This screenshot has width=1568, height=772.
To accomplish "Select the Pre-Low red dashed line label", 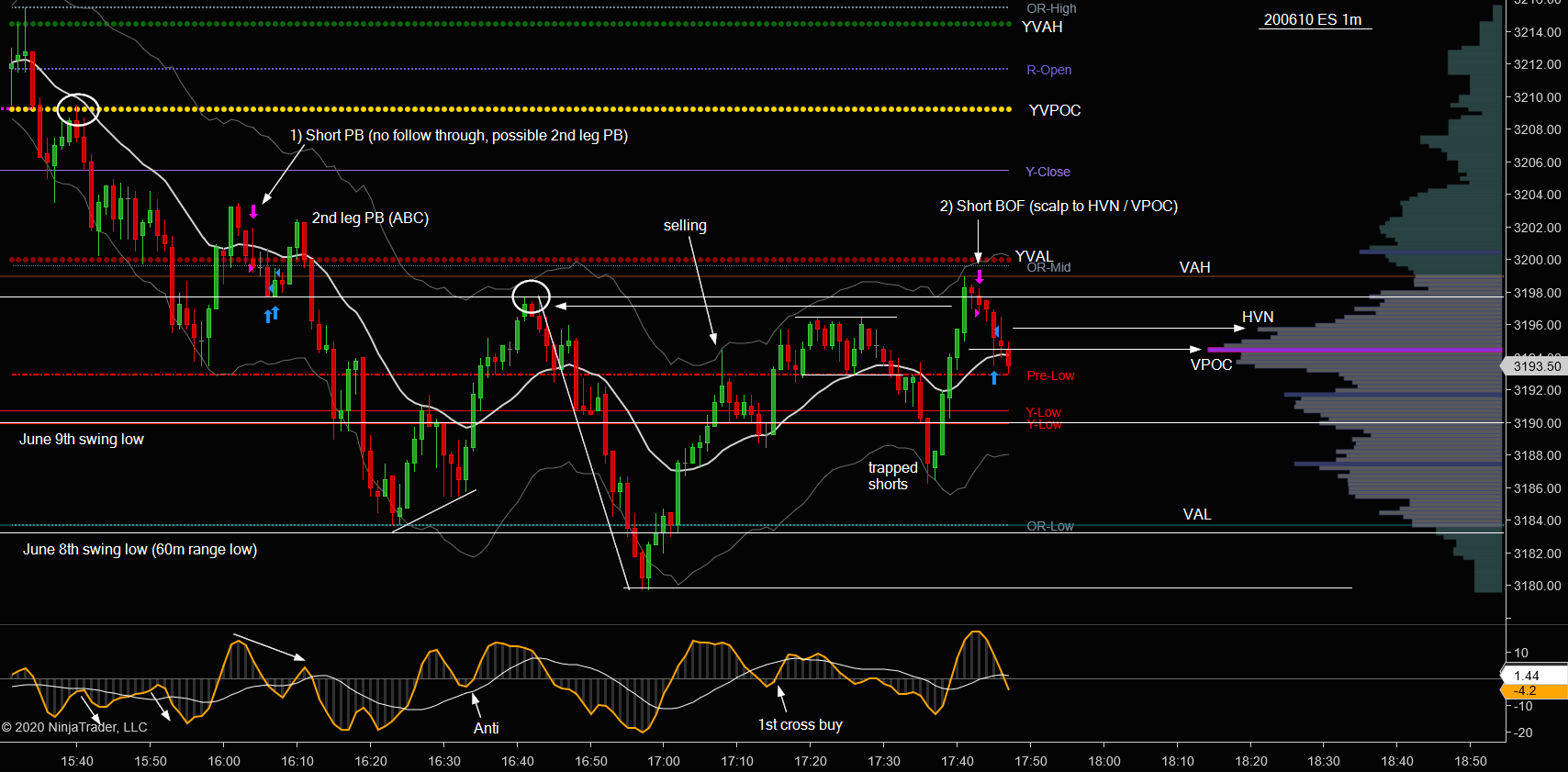I will point(1050,375).
